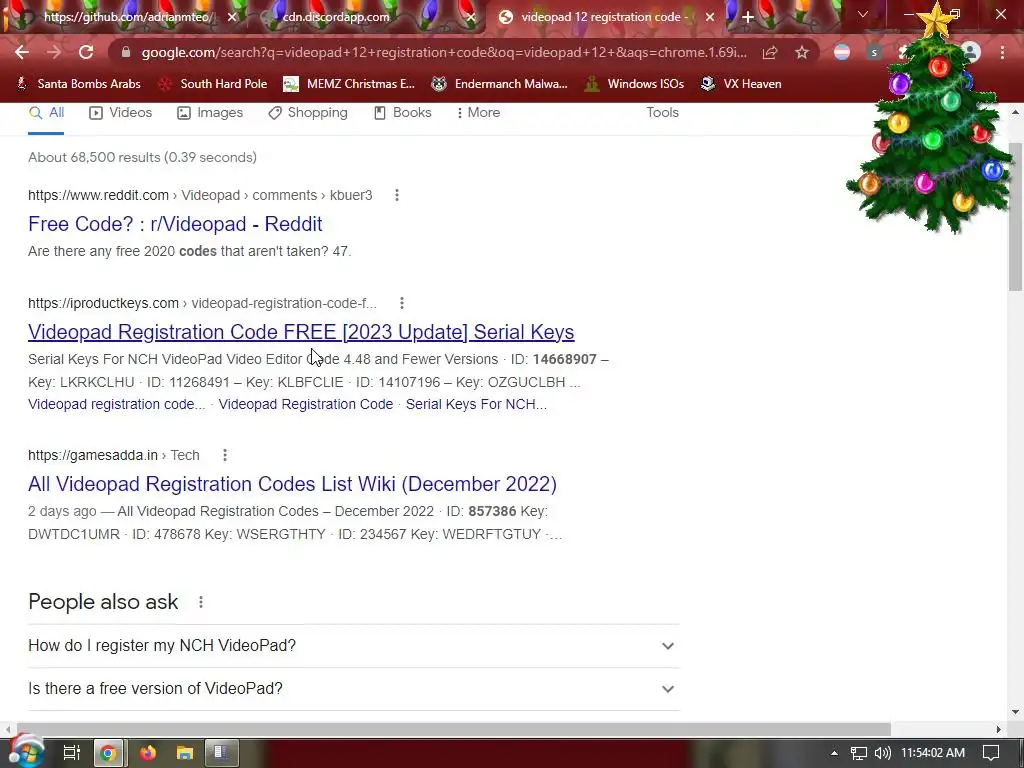
Task: Open the Chrome three-dot menu
Action: pyautogui.click(x=1002, y=52)
